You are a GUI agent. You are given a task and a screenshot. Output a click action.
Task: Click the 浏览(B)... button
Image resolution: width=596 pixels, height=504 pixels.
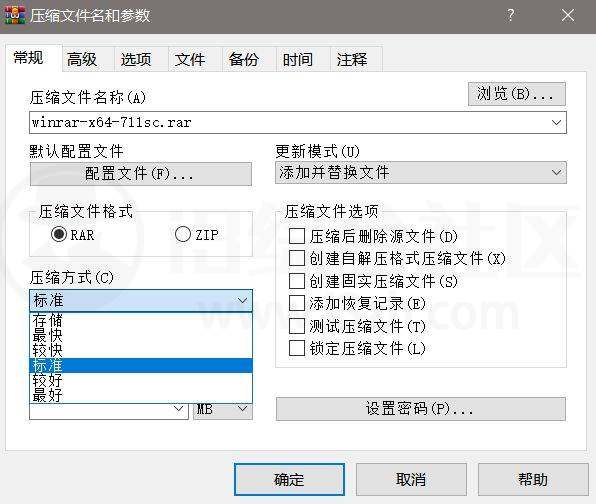pyautogui.click(x=517, y=94)
